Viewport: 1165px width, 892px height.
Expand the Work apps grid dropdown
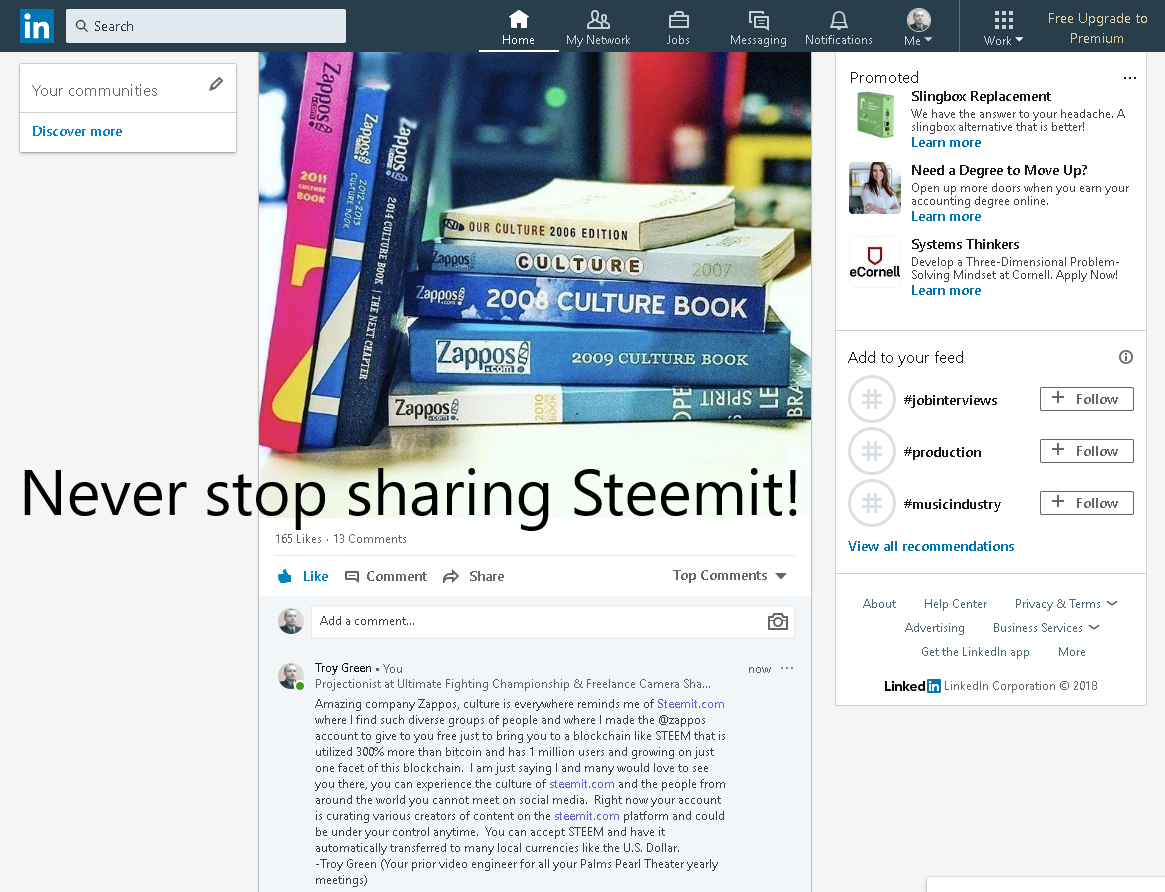(1003, 27)
